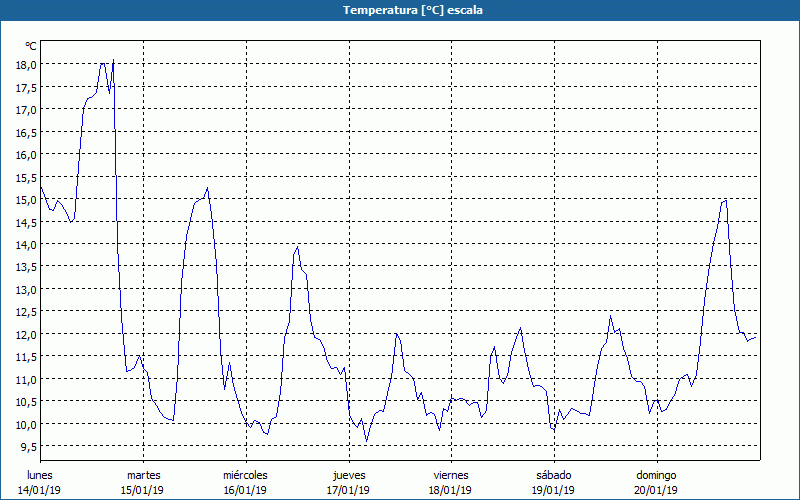Click the 15,0 axis value
Viewport: 800px width, 500px height.
pyautogui.click(x=28, y=199)
